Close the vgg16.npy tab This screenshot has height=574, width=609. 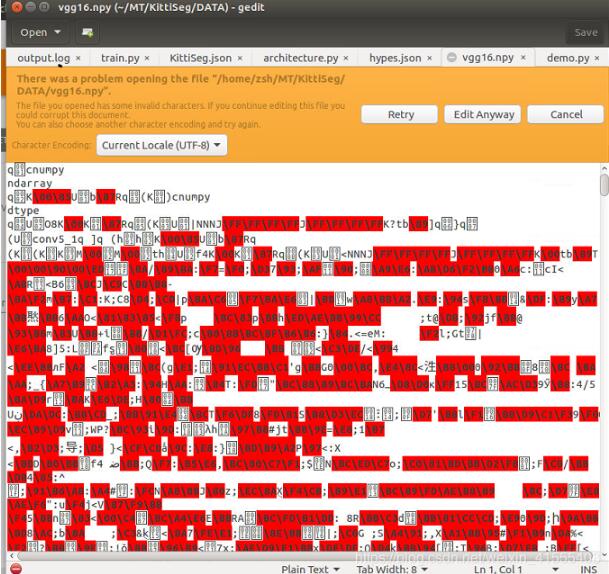click(523, 57)
